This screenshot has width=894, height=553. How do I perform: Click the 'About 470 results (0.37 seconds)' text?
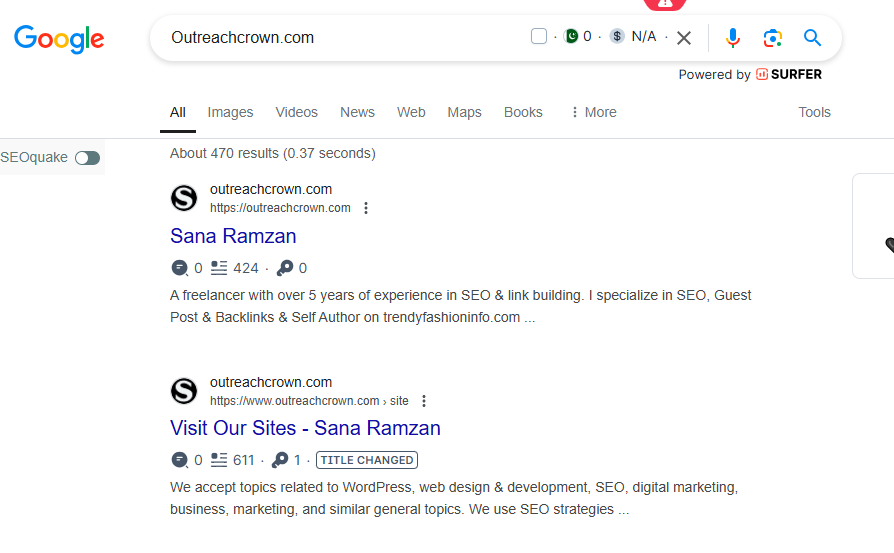tap(273, 153)
